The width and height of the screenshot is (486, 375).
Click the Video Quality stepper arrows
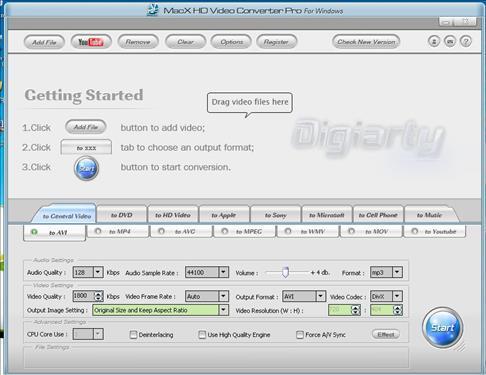coord(98,296)
